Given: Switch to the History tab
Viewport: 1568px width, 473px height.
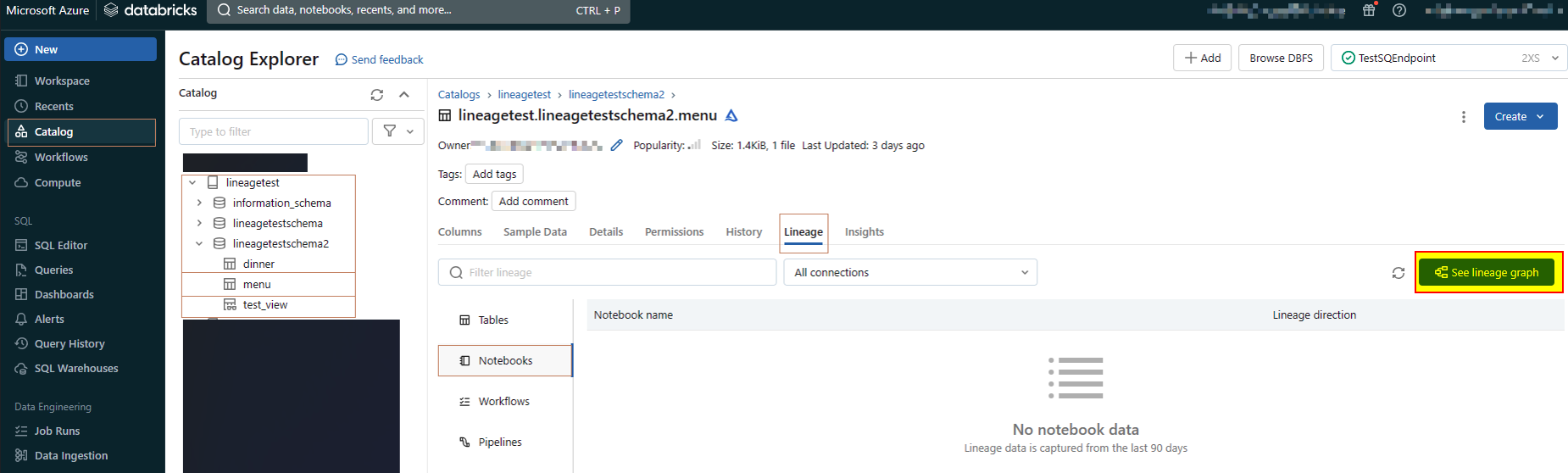Looking at the screenshot, I should pos(743,231).
